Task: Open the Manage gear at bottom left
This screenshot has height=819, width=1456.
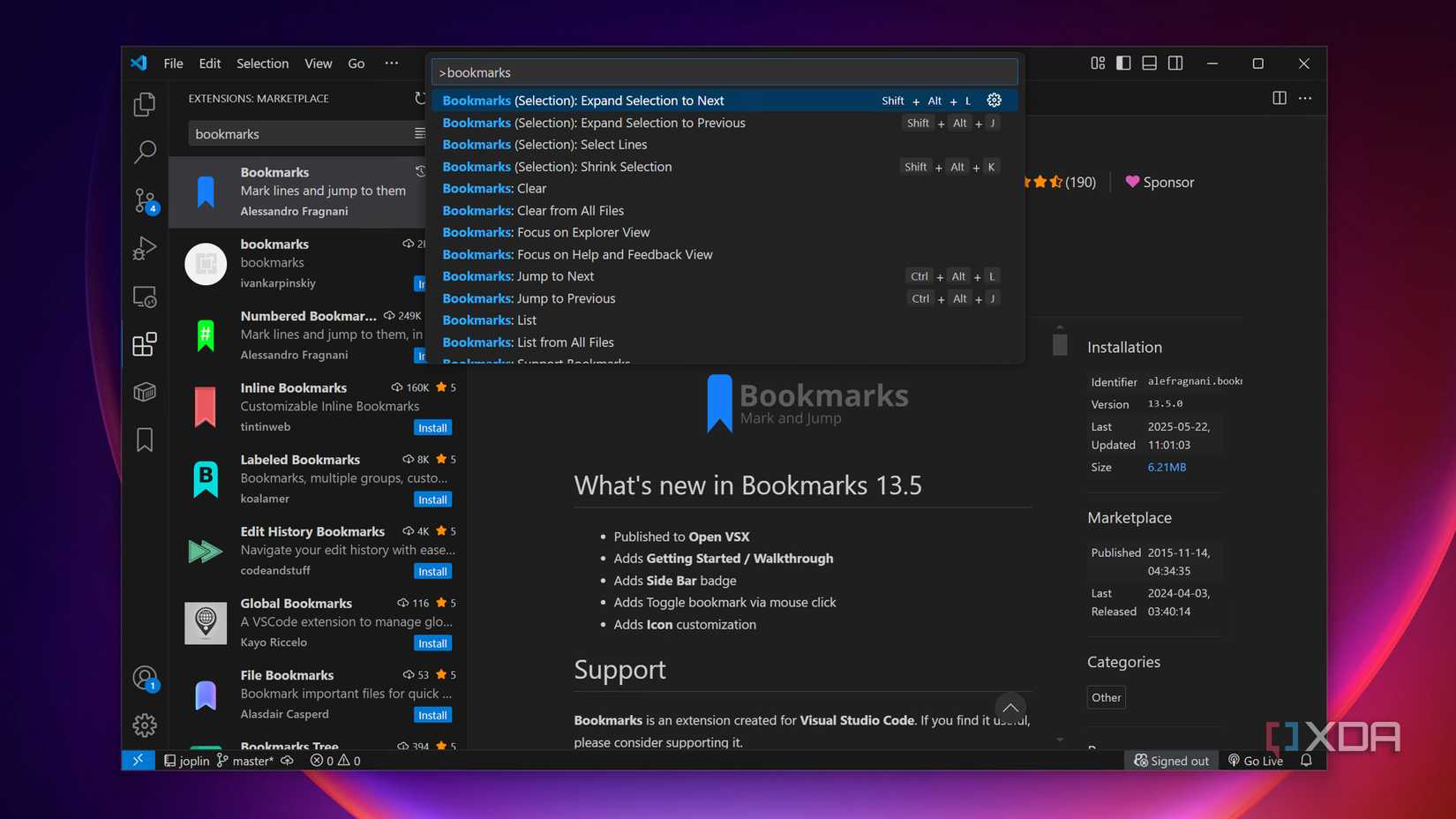Action: pyautogui.click(x=145, y=725)
